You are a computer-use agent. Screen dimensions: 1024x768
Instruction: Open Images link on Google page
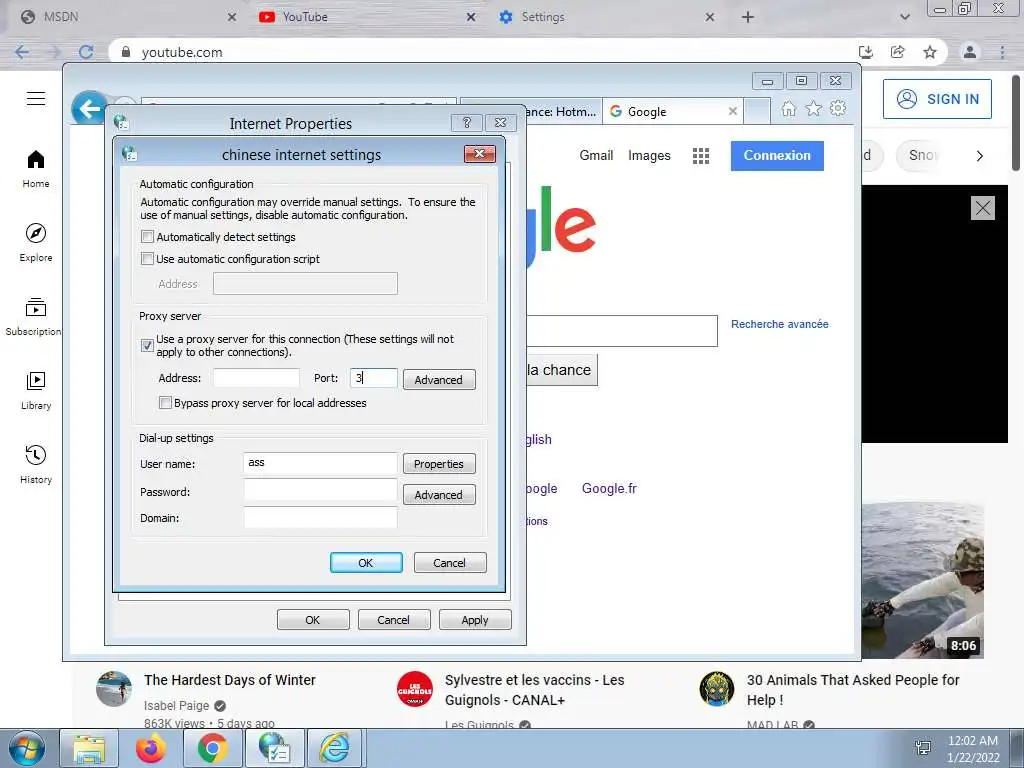(x=649, y=155)
